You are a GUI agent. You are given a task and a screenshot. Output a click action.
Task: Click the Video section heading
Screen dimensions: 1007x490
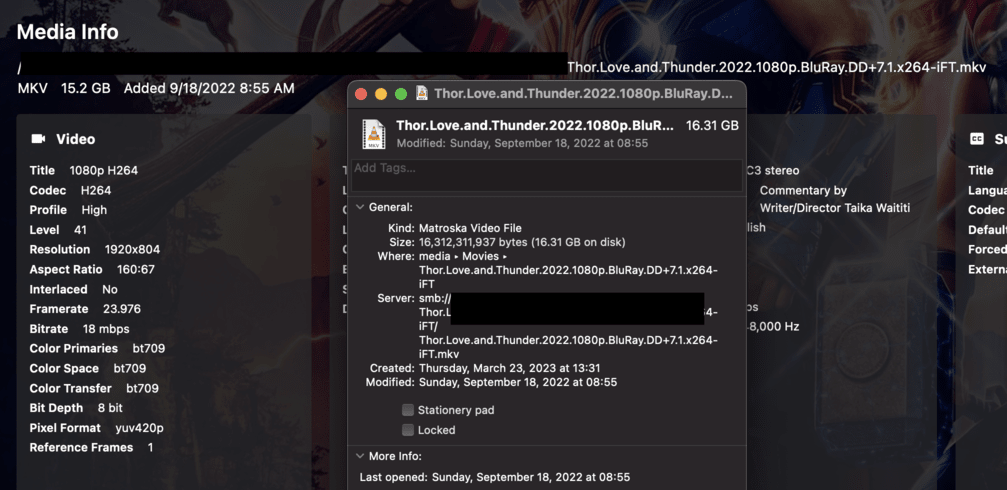click(x=76, y=139)
